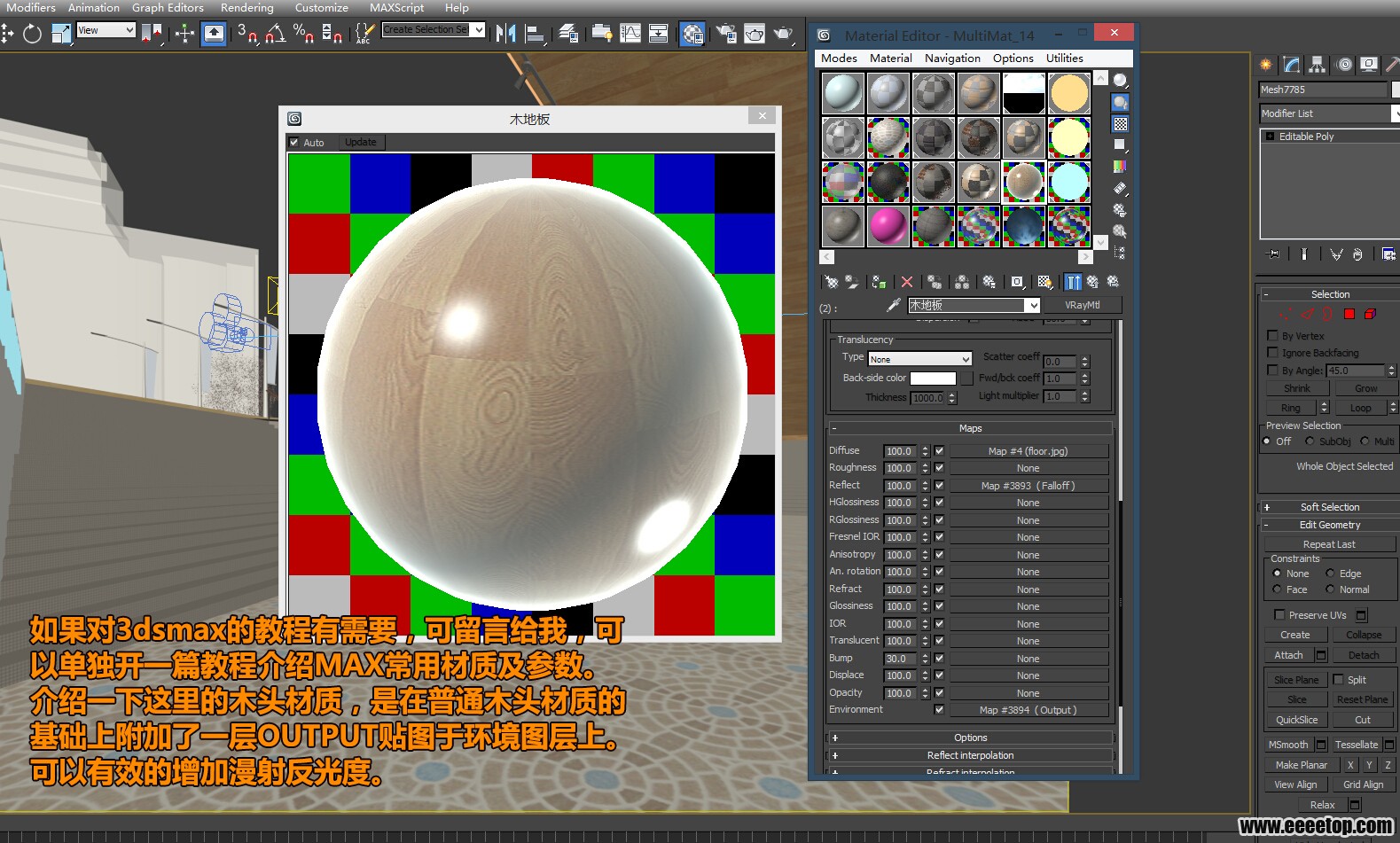Viewport: 1400px width, 843px height.
Task: Open Create Selection Set dropdown
Action: [x=434, y=30]
